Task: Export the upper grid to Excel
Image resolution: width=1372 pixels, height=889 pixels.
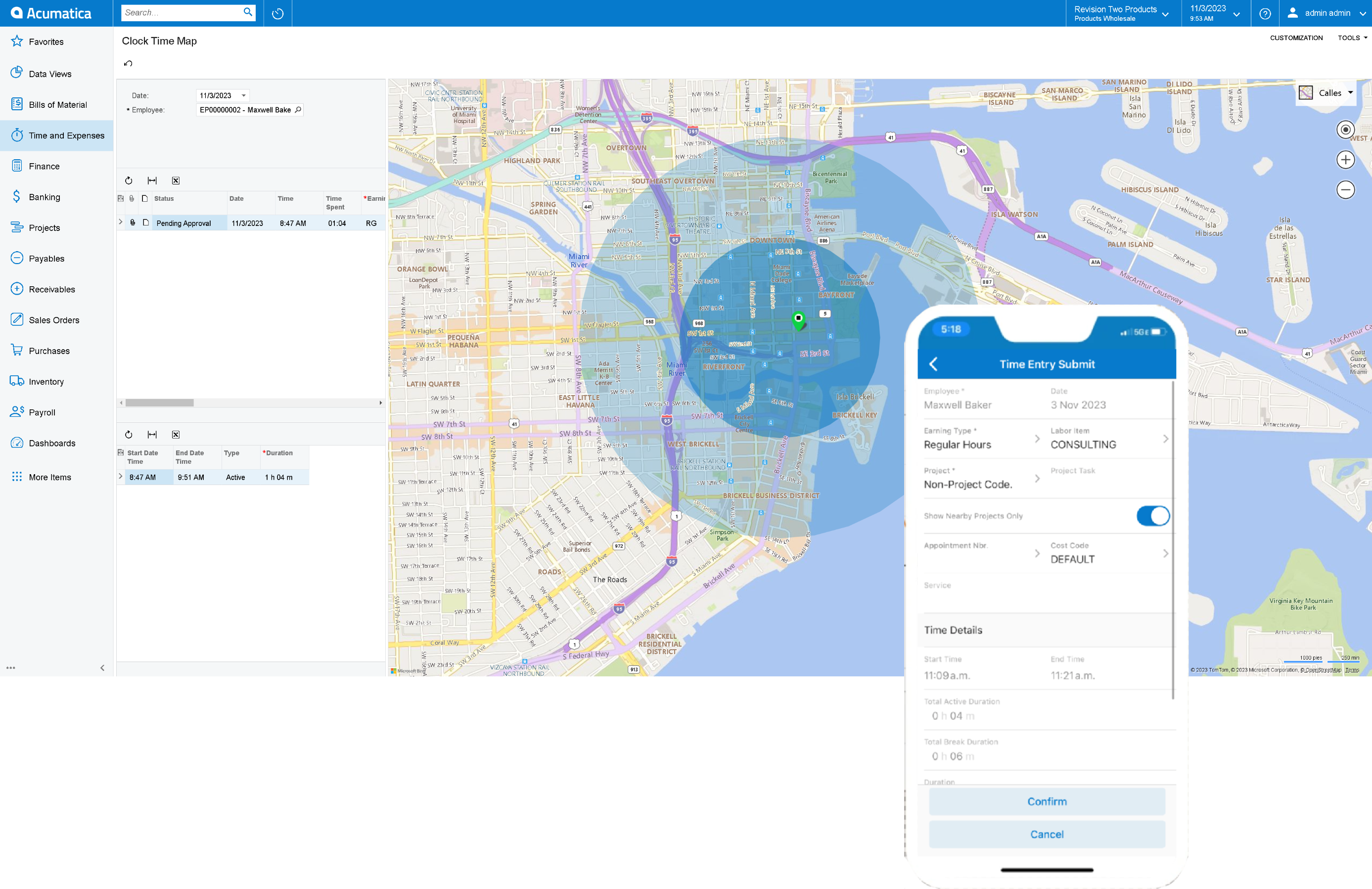Action: [176, 180]
